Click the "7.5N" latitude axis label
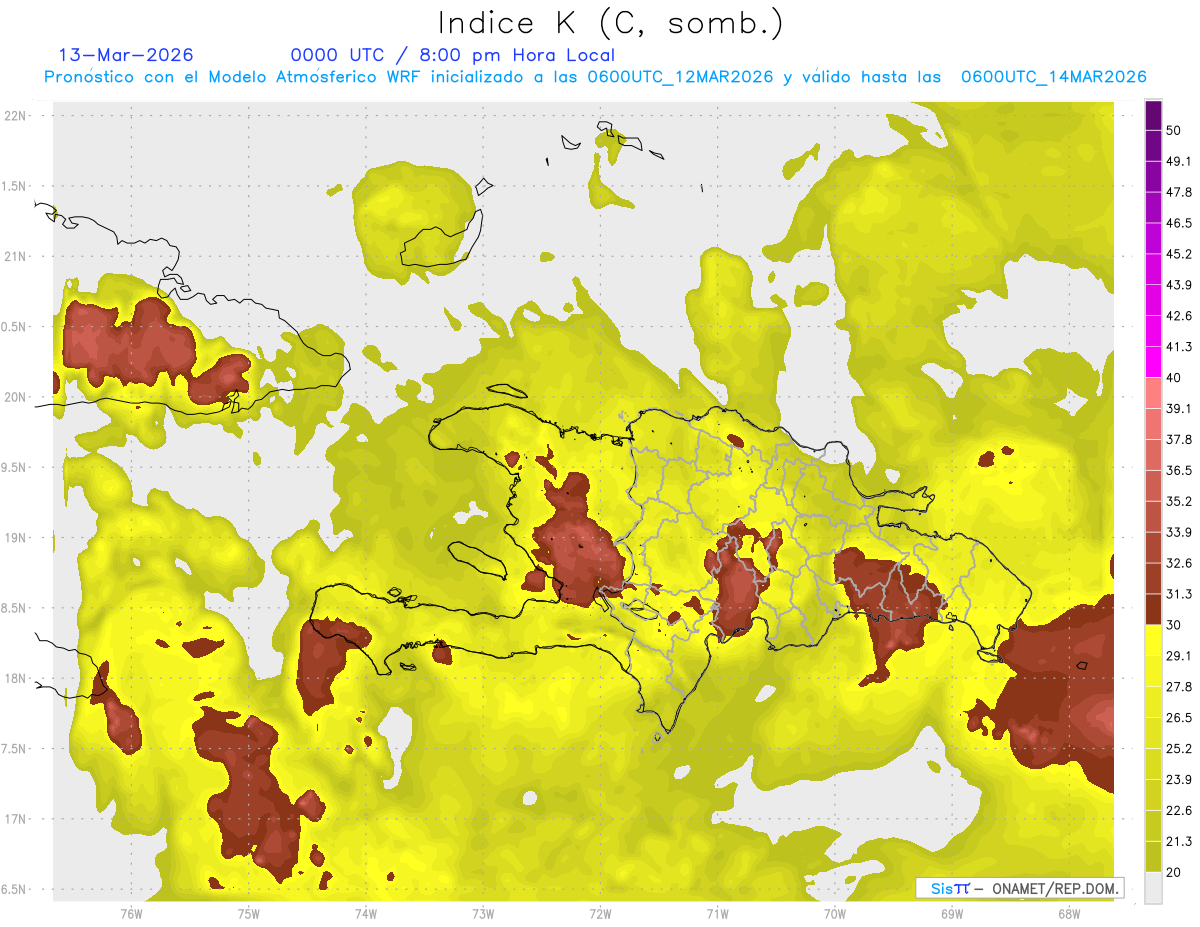 coord(14,749)
